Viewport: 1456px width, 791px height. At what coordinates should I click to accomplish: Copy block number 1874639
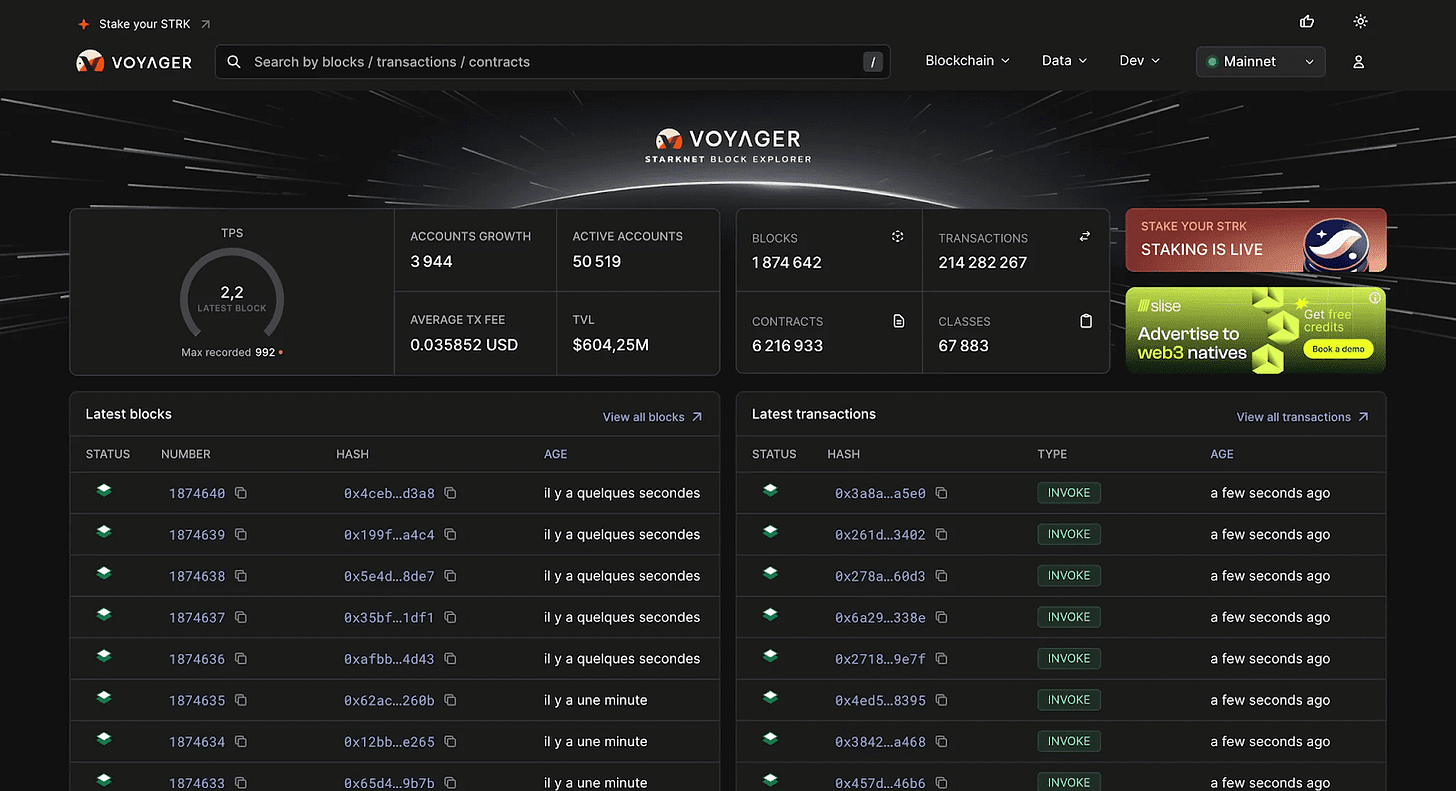click(241, 534)
